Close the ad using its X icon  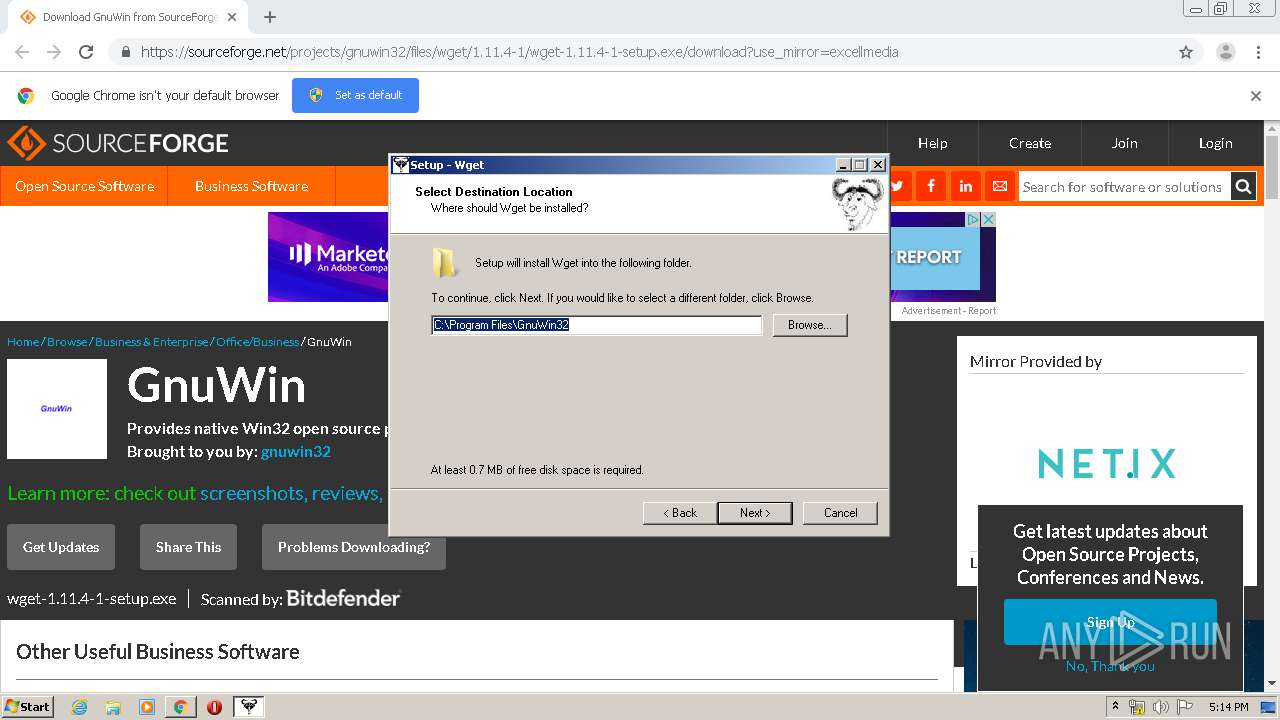pyautogui.click(x=988, y=219)
